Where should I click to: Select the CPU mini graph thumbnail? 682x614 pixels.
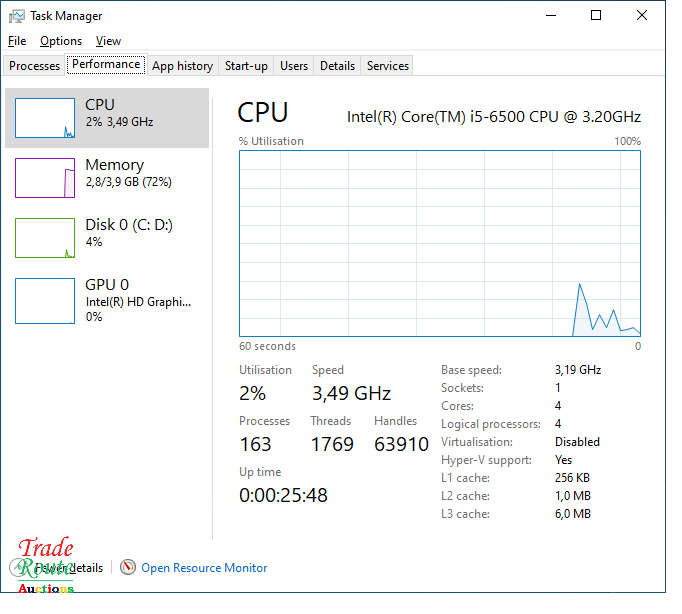click(x=45, y=118)
